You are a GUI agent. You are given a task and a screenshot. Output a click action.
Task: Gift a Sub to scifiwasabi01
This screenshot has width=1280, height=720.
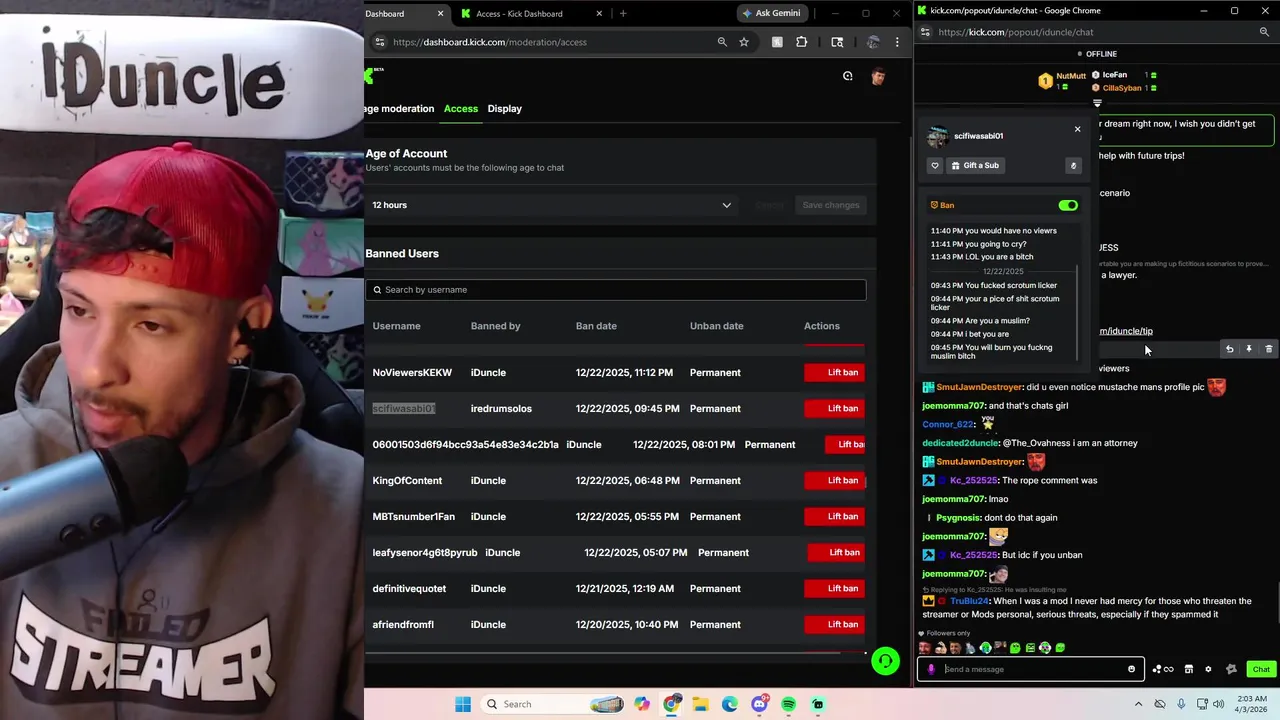tap(975, 165)
